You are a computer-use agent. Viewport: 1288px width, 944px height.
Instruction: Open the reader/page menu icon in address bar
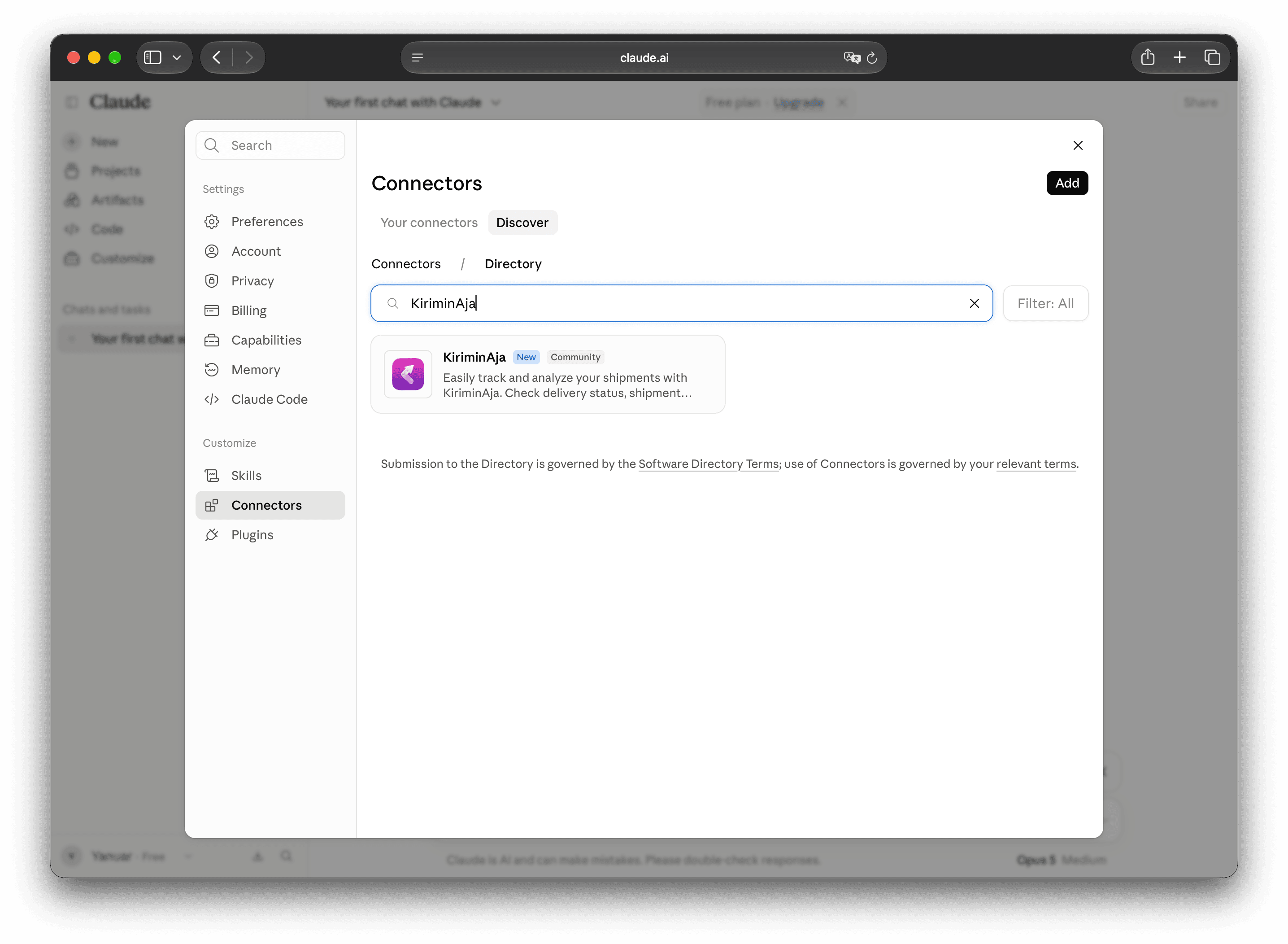click(418, 58)
